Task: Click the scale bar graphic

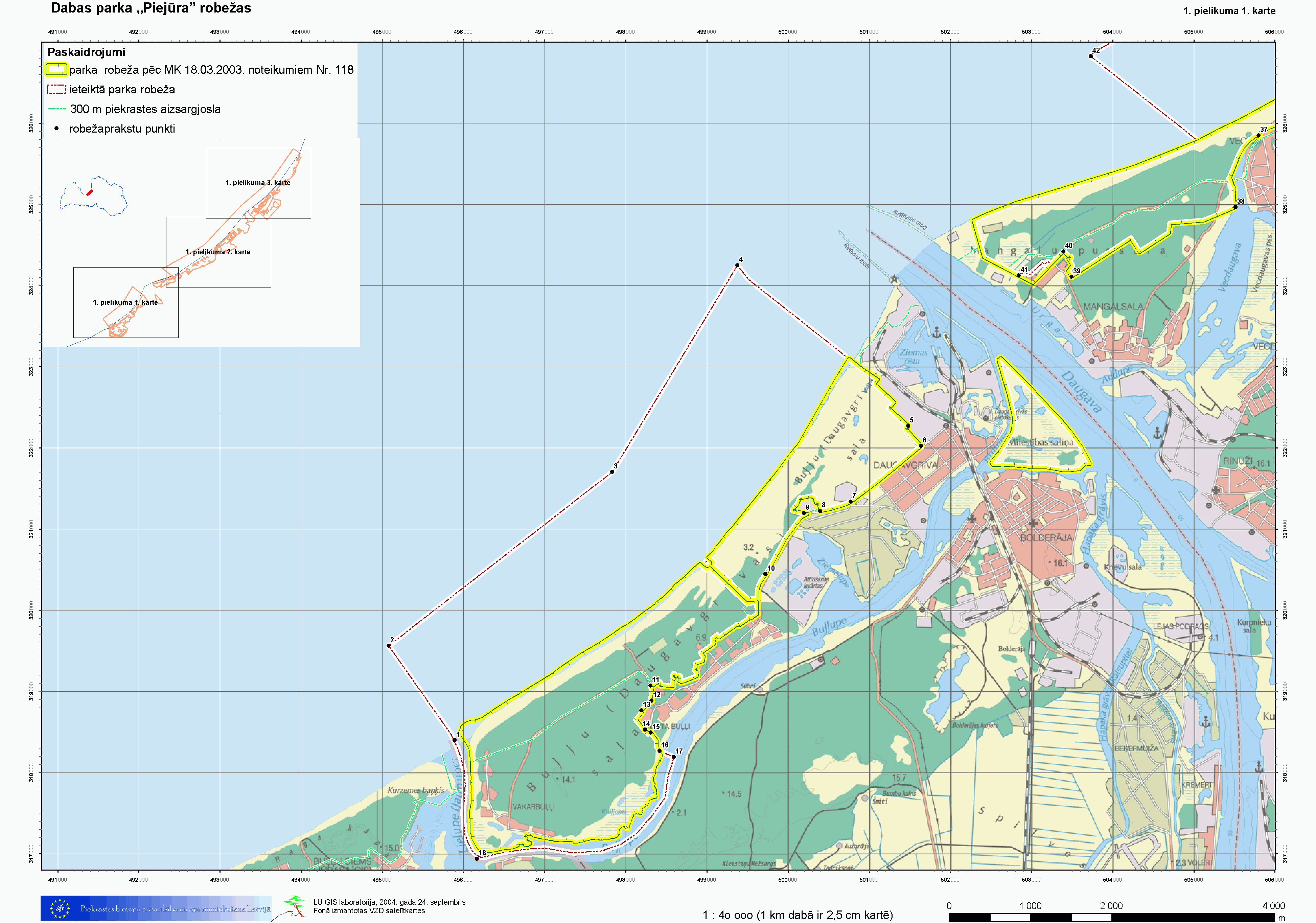Action: click(1112, 917)
